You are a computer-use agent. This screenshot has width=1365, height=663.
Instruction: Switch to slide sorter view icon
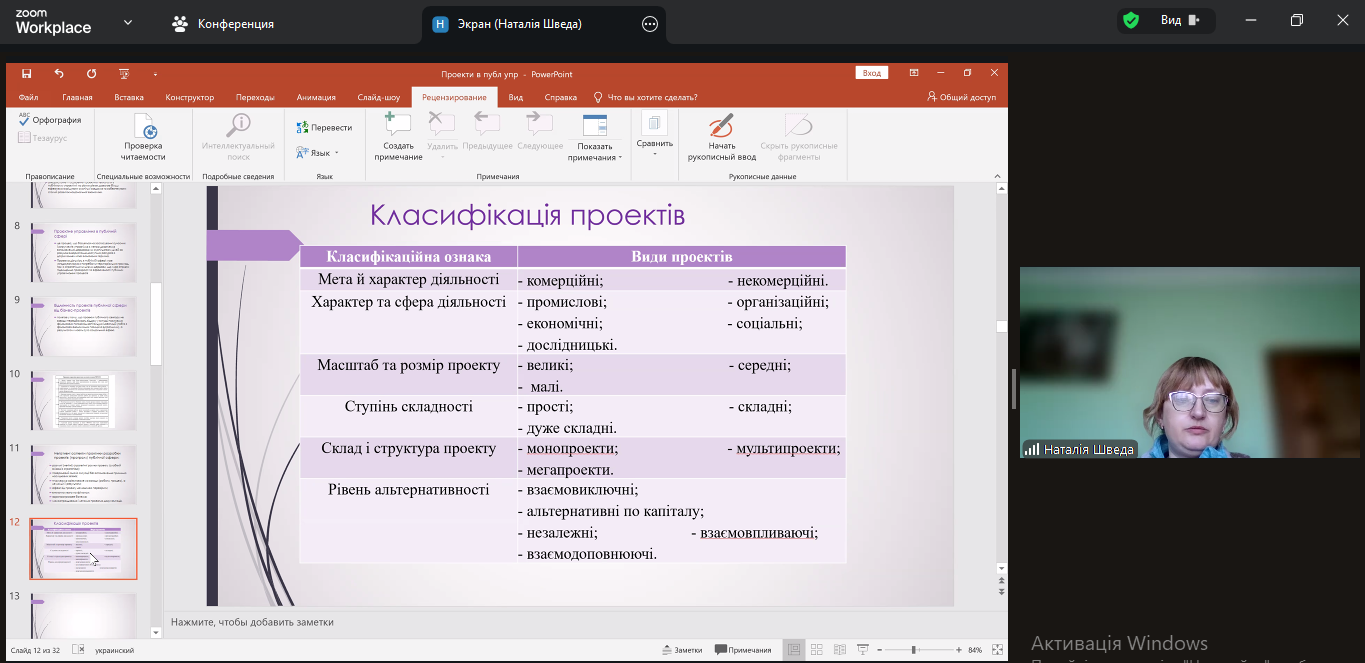[x=817, y=650]
